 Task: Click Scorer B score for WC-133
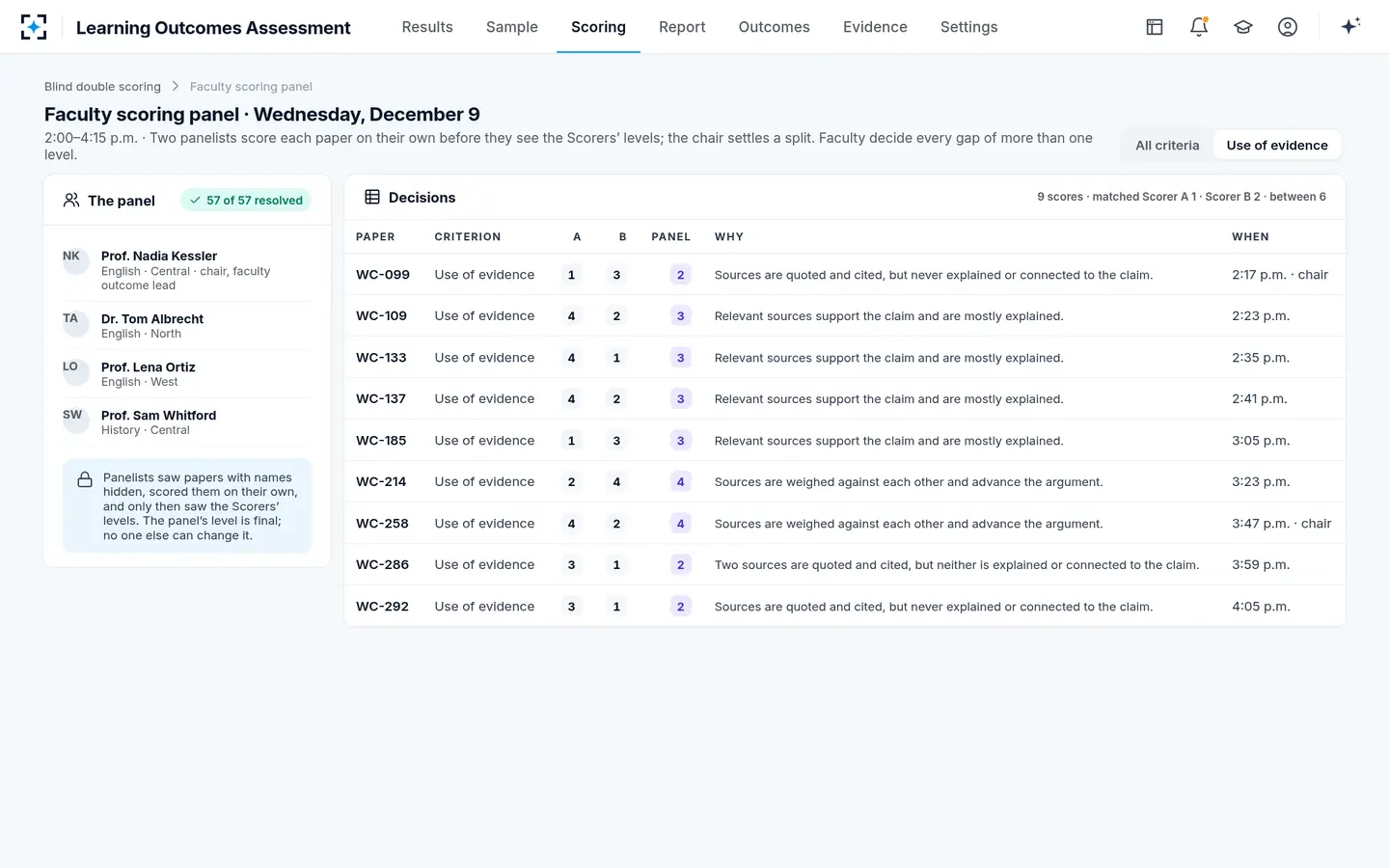[616, 358]
